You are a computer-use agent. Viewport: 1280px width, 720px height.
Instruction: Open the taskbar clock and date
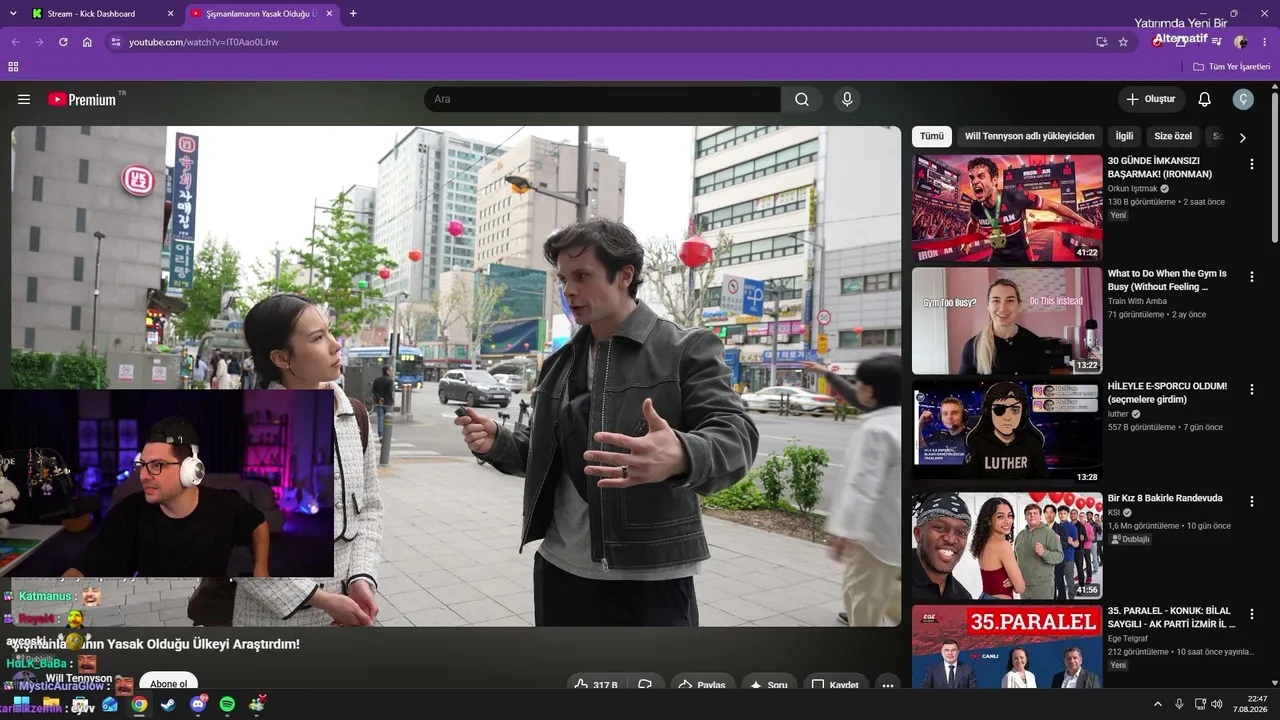coord(1250,704)
